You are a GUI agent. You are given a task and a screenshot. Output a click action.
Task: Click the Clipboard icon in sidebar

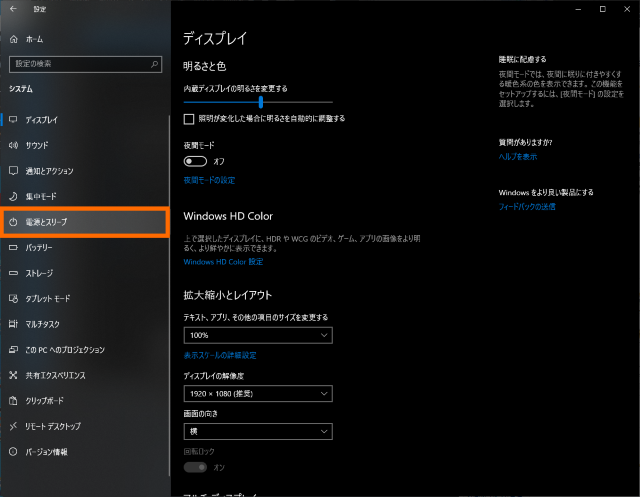[14, 400]
